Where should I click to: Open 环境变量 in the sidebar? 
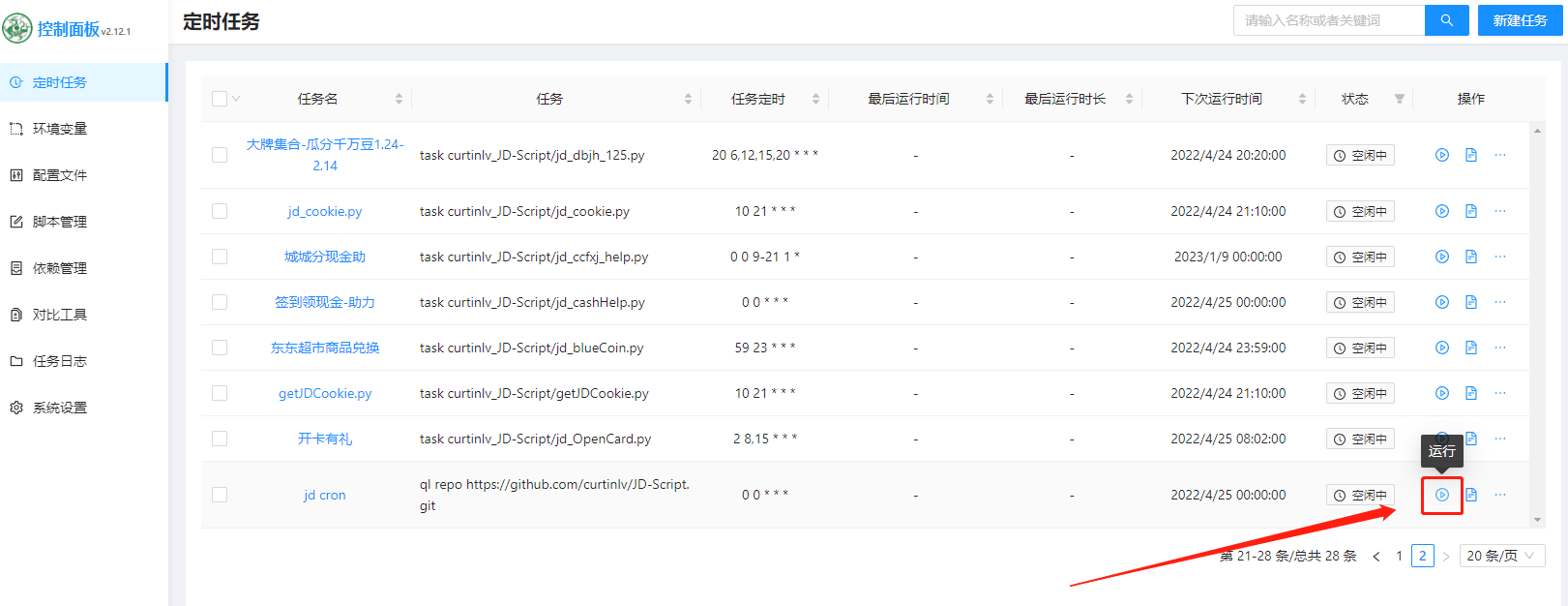click(60, 129)
